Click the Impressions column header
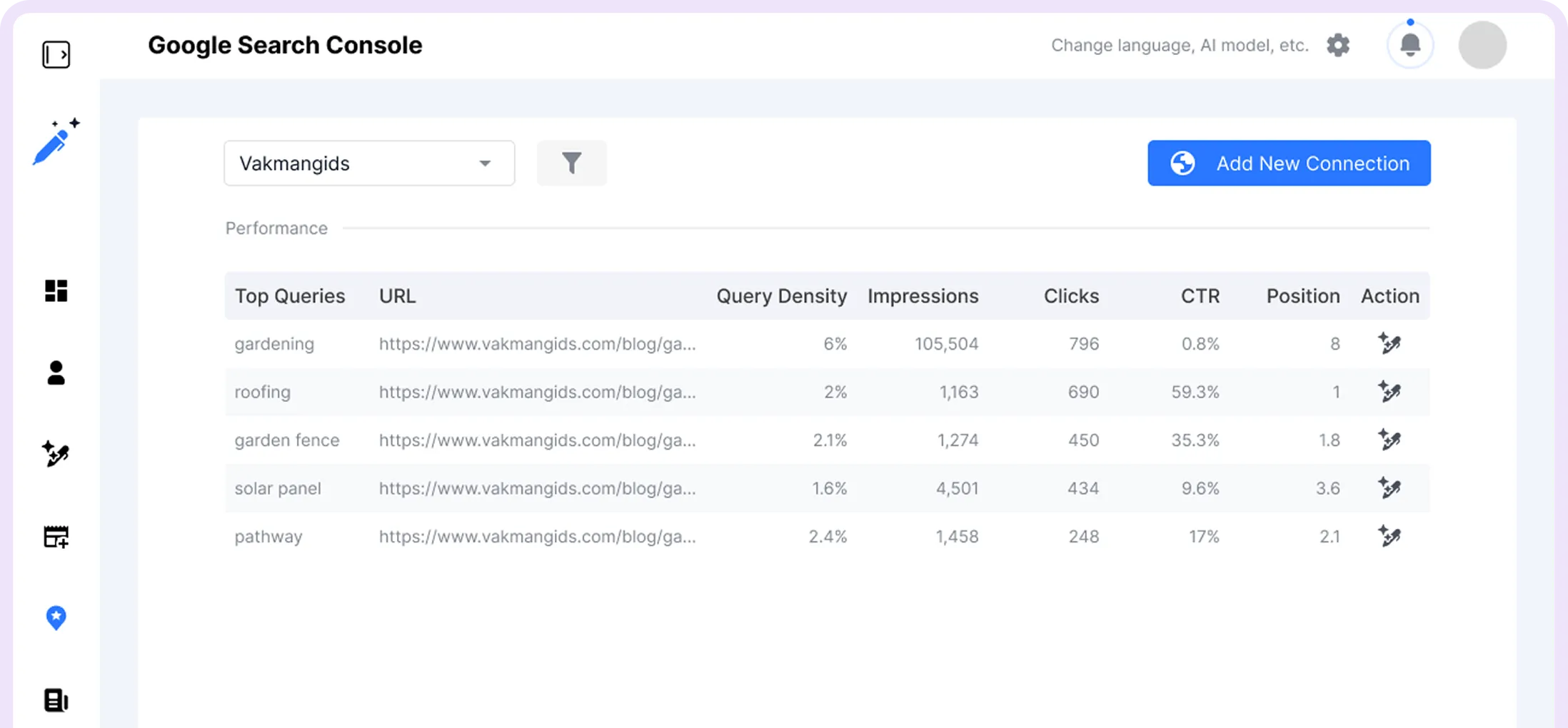 (923, 296)
